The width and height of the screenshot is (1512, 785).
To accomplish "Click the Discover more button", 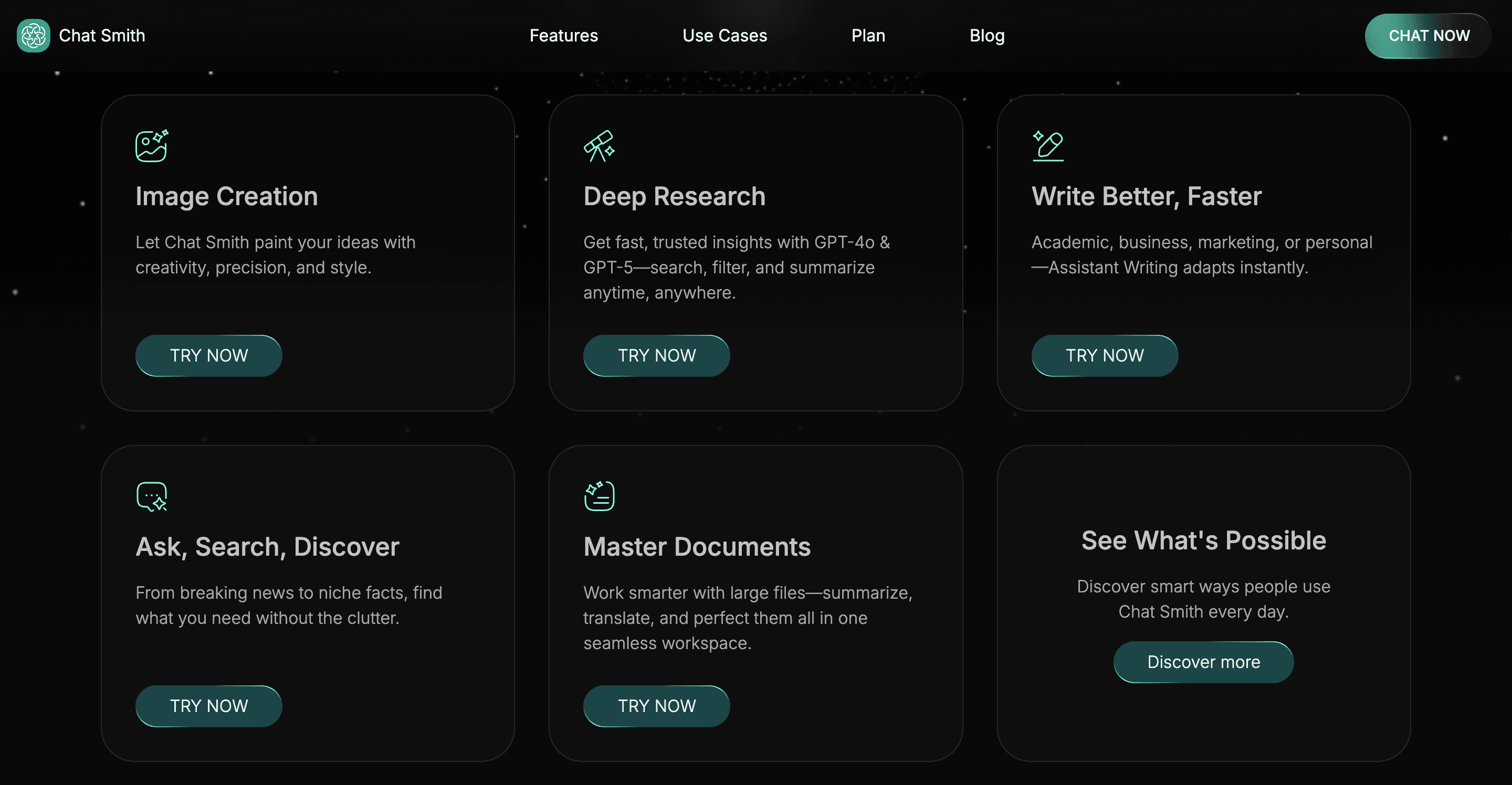I will 1203,662.
